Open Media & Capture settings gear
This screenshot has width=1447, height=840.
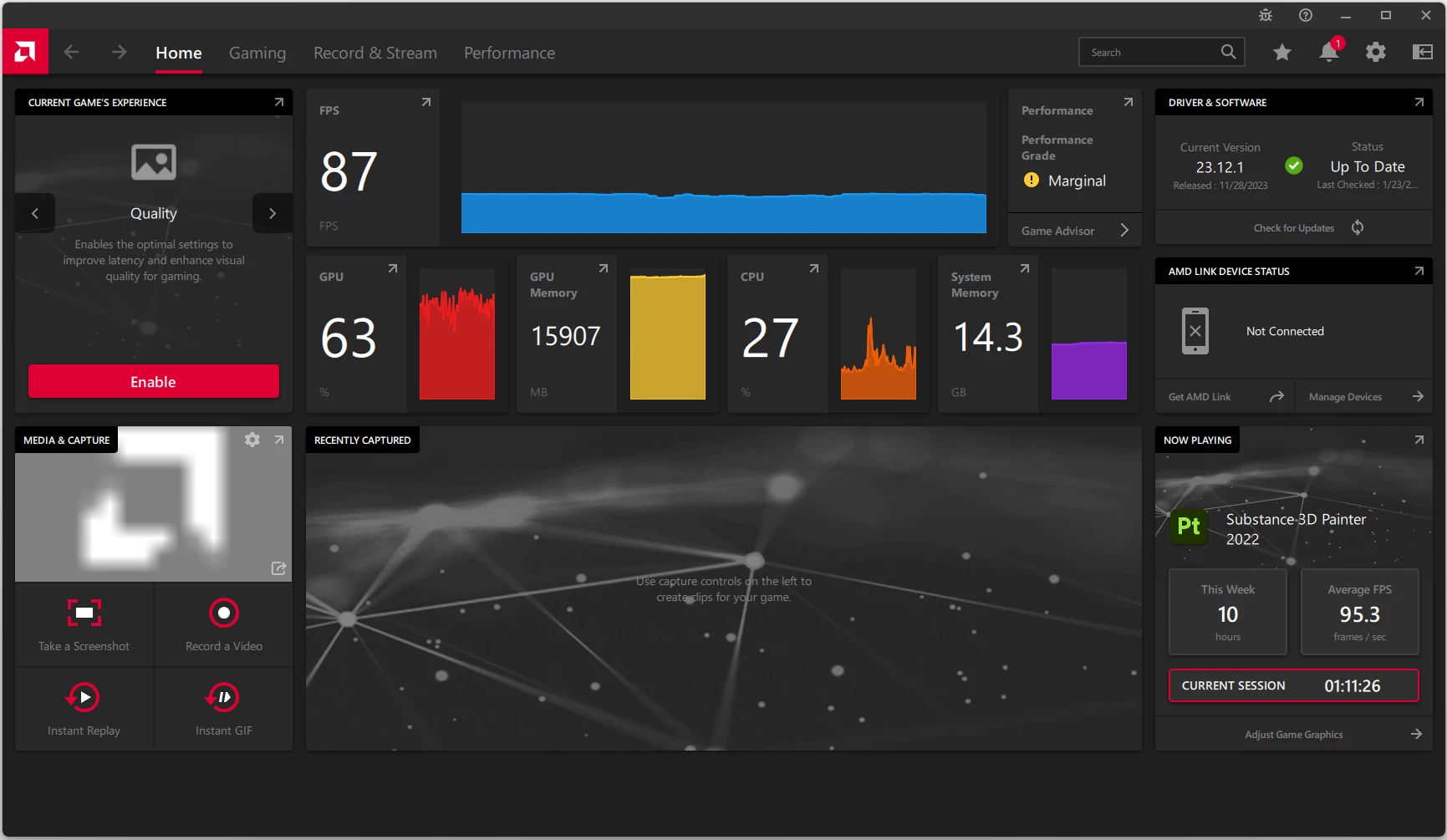pyautogui.click(x=252, y=440)
